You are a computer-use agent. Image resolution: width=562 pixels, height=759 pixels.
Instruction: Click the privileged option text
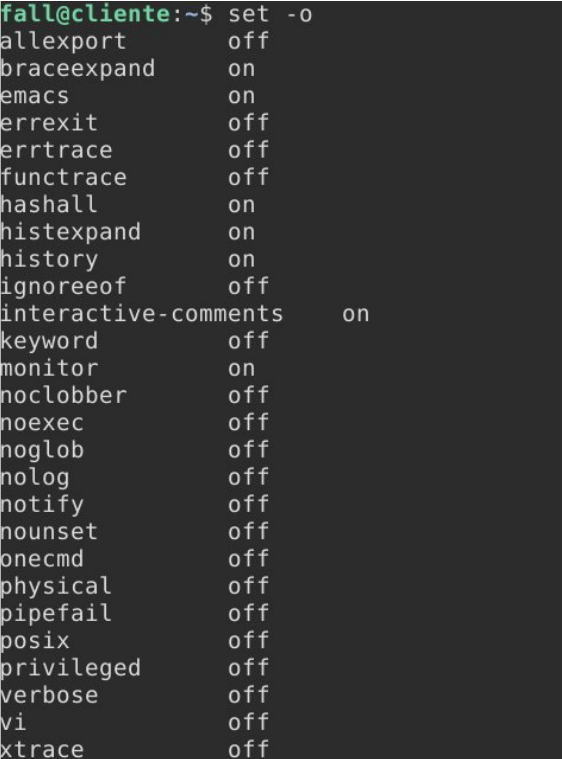coord(71,668)
